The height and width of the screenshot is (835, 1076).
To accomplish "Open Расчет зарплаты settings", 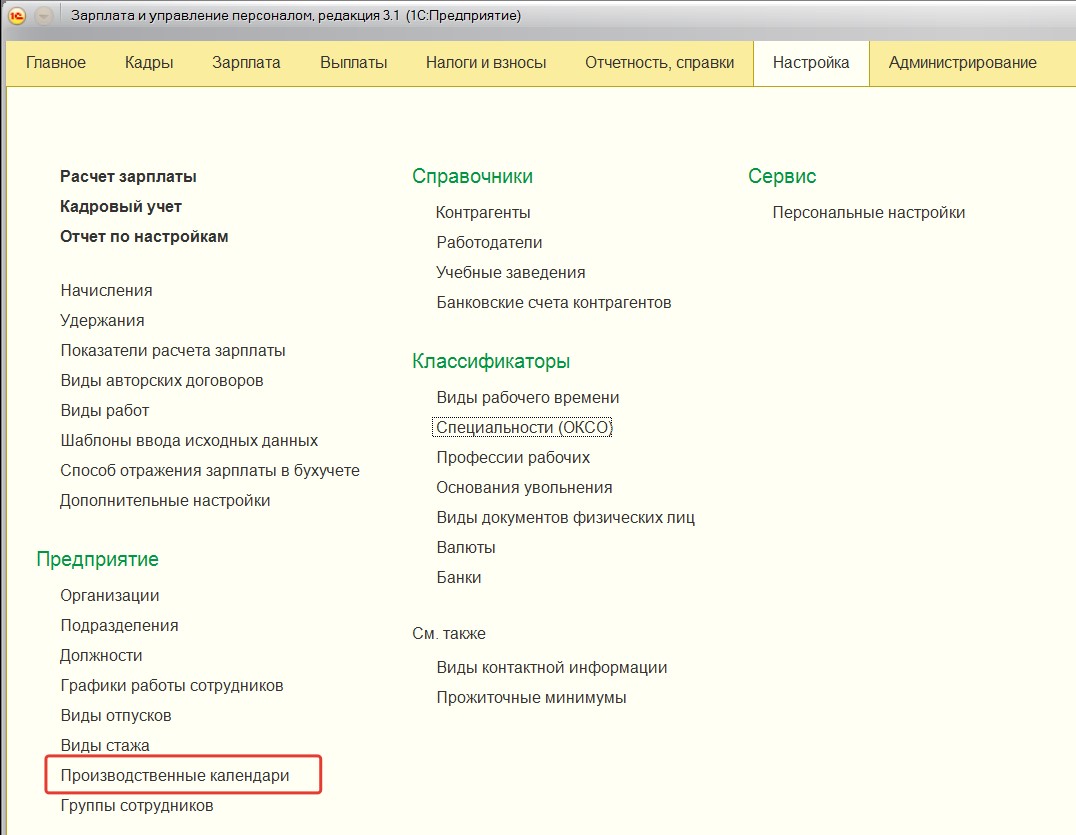I will point(128,176).
